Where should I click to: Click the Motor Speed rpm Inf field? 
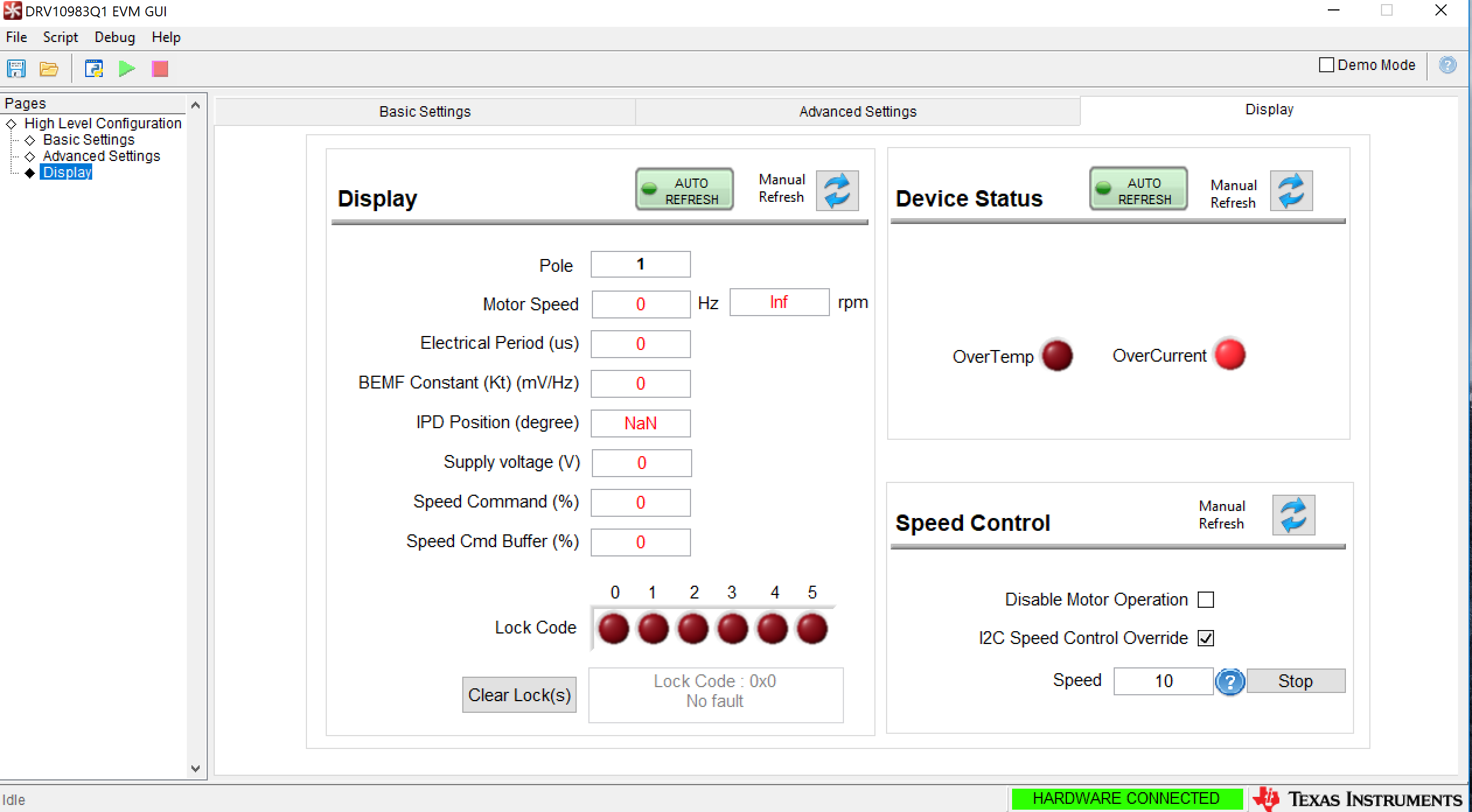[779, 302]
